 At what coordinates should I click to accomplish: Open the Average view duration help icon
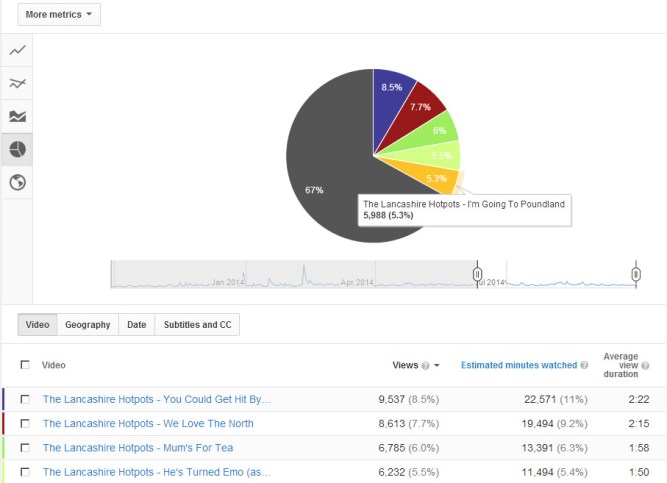[x=645, y=366]
